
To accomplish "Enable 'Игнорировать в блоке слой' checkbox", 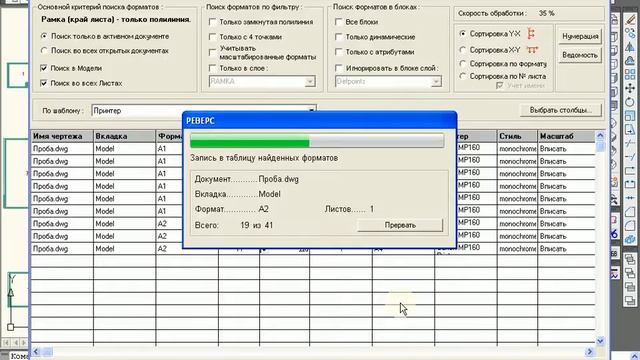I will [x=338, y=68].
